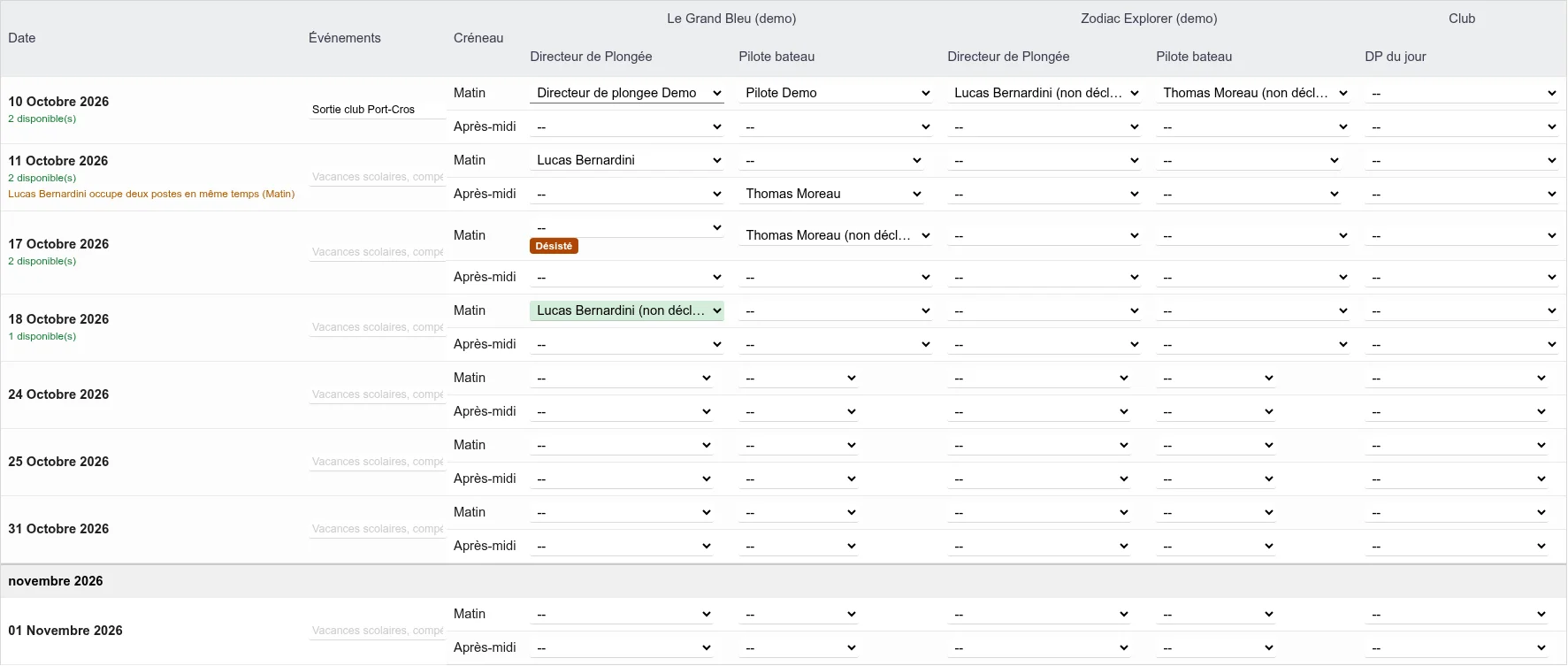Click the '17 Octobre 2026' date label
The height and width of the screenshot is (666, 1568).
point(58,244)
